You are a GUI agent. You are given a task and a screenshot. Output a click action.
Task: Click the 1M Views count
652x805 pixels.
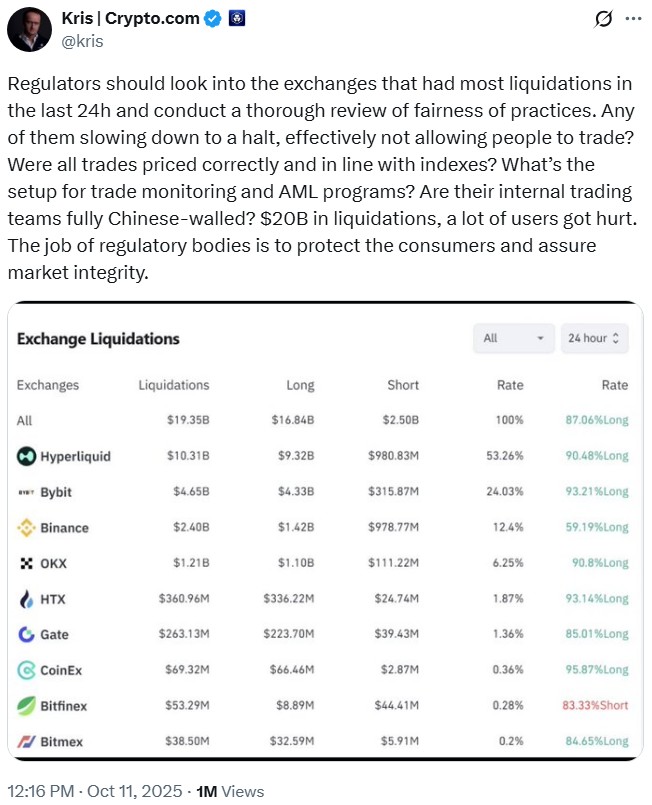(228, 791)
